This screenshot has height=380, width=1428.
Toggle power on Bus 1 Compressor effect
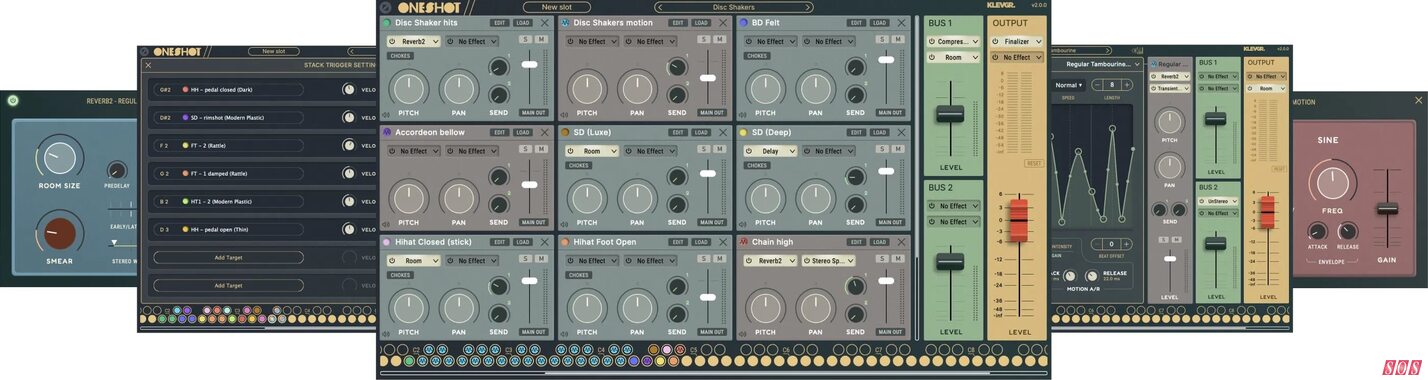(931, 42)
